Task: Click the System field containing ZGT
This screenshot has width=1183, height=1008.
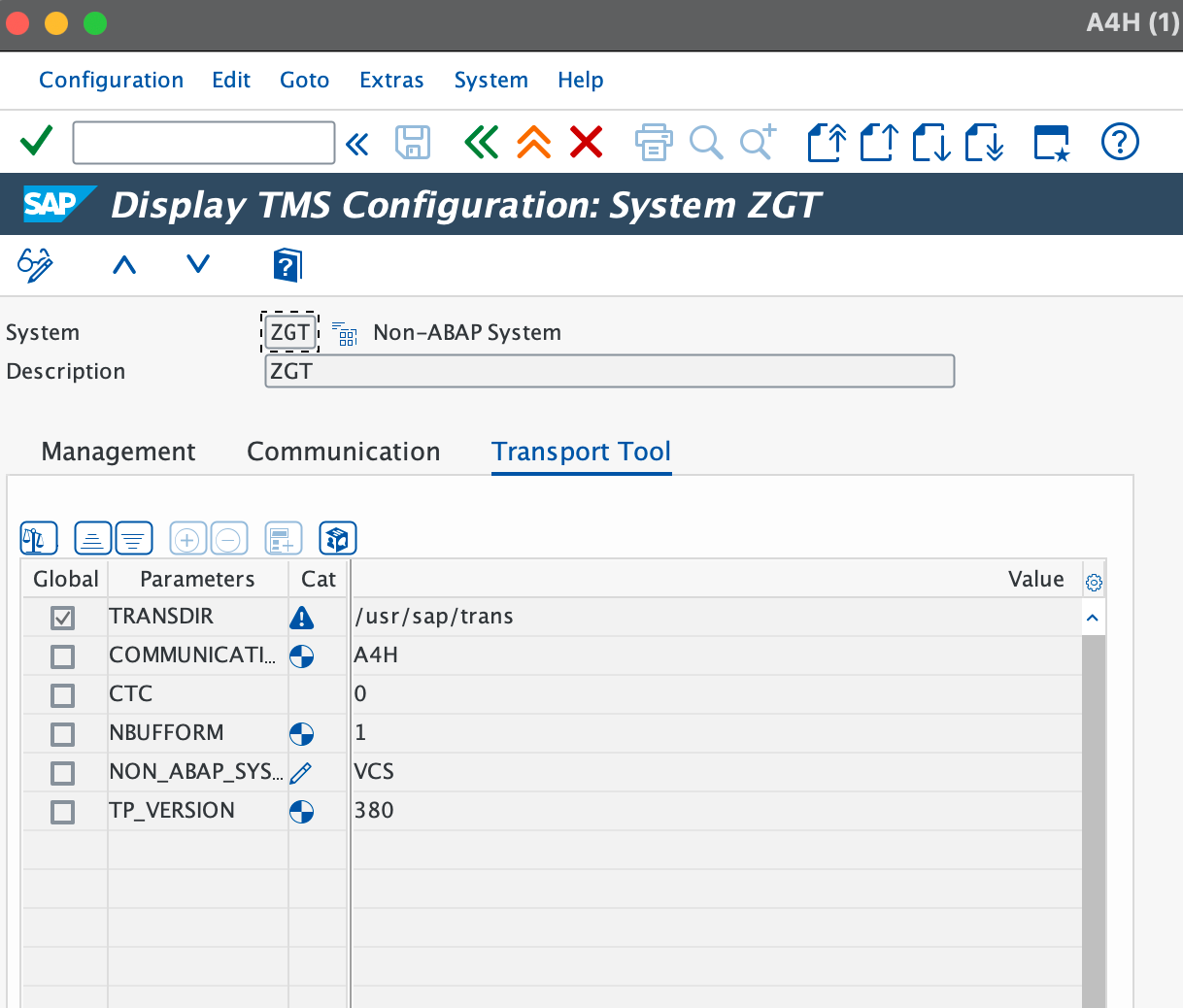Action: click(x=290, y=332)
